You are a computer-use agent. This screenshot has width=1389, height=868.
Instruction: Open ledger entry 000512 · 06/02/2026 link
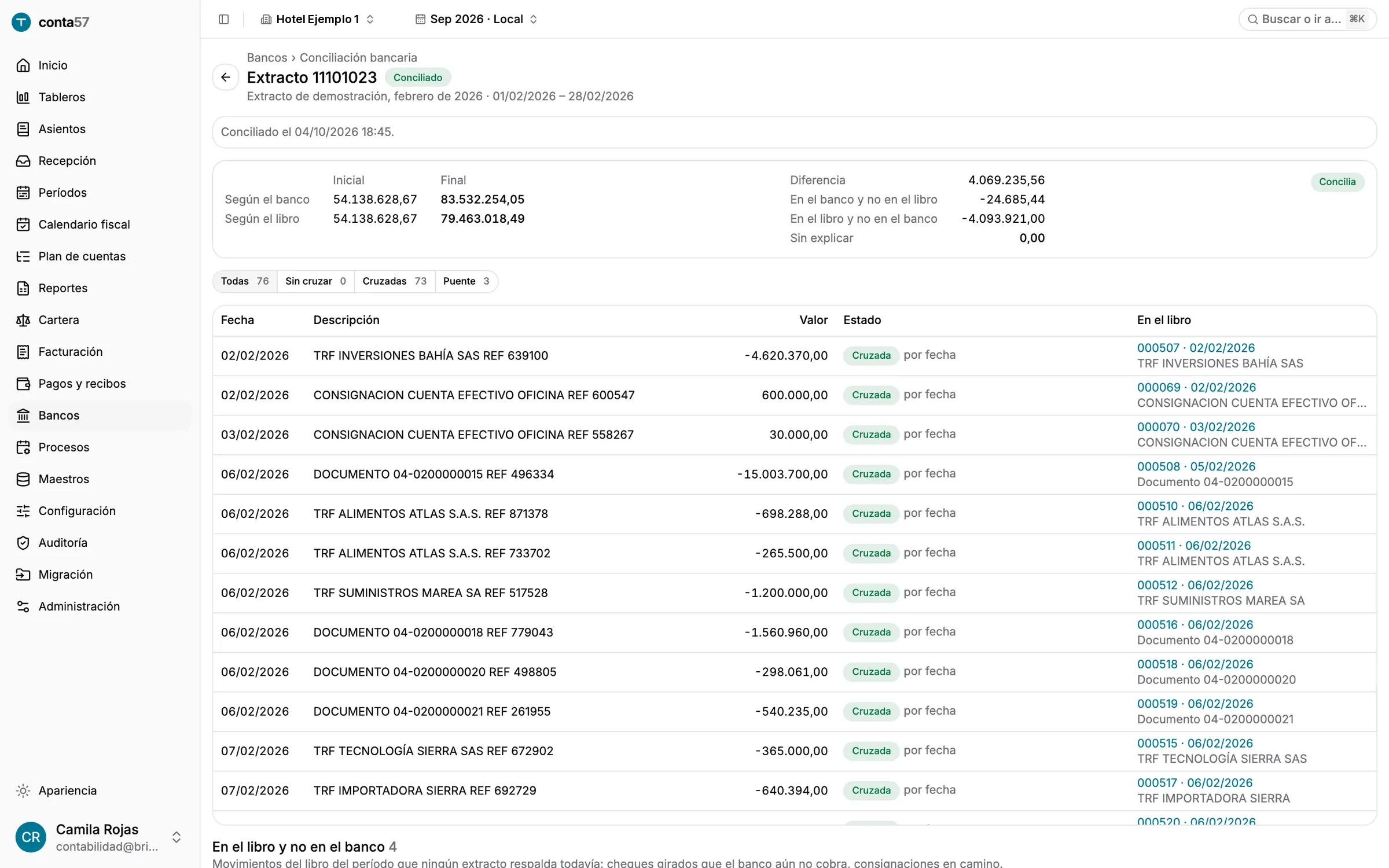pyautogui.click(x=1195, y=585)
